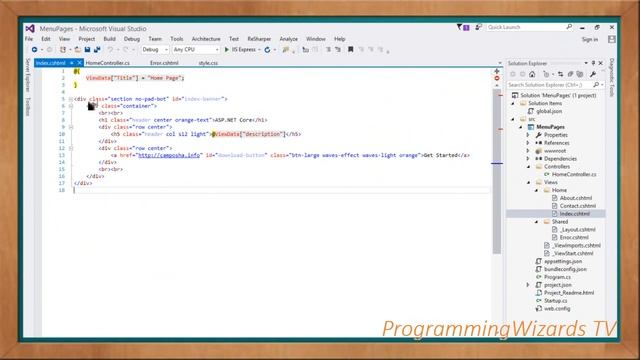
Task: Open the Server Explorer side tab
Action: tap(28, 75)
